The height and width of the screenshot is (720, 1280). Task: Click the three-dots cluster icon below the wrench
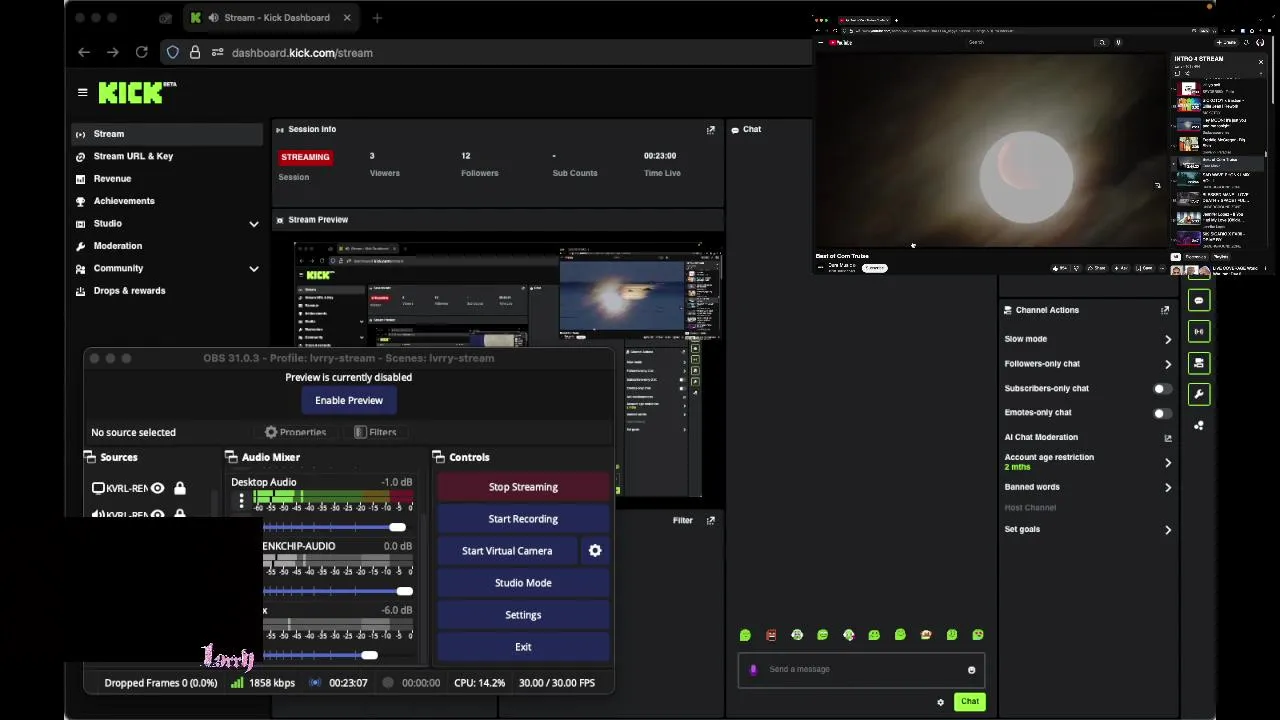tap(1198, 425)
